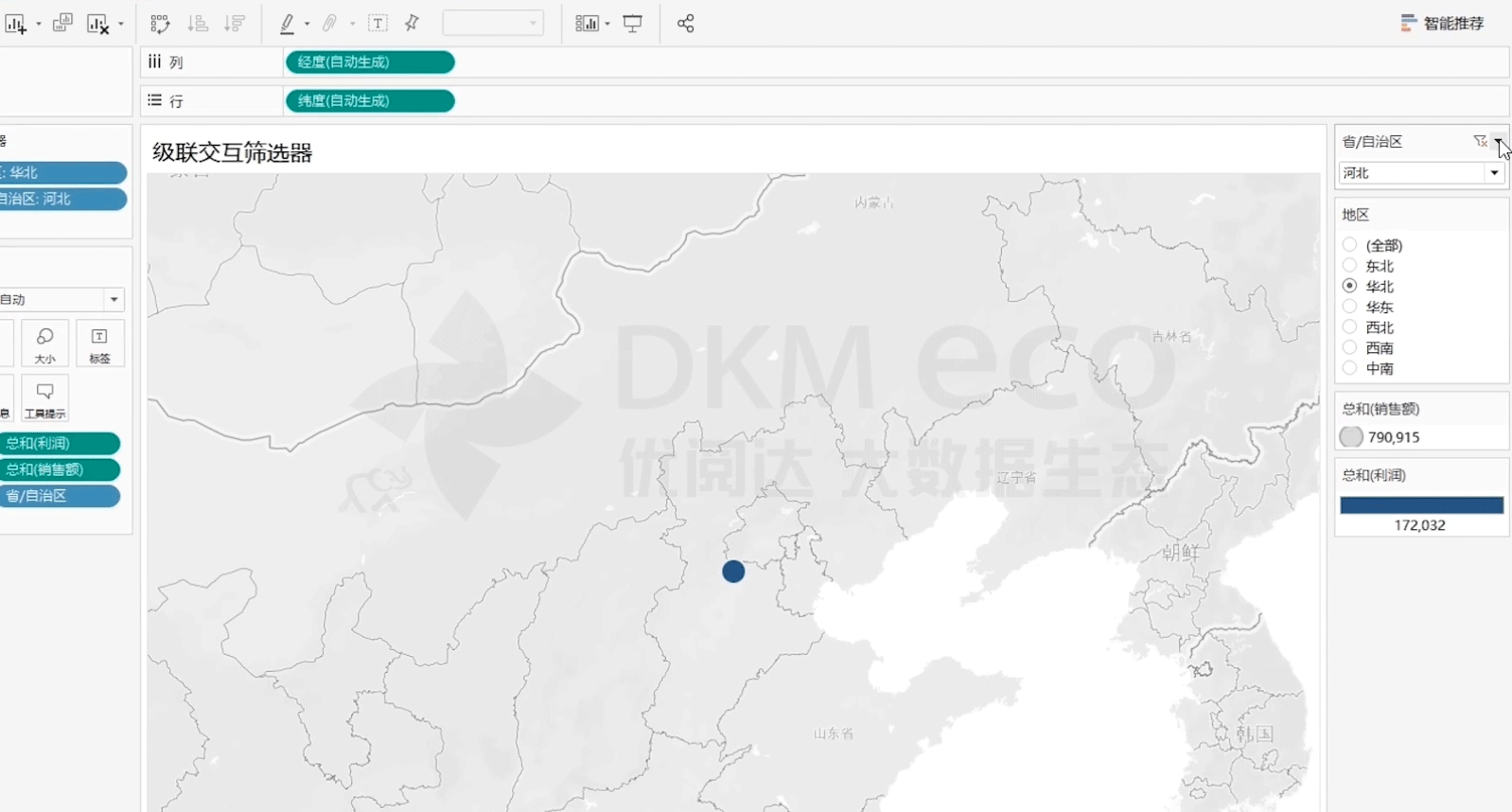Select the 东北 region radio button

1350,266
